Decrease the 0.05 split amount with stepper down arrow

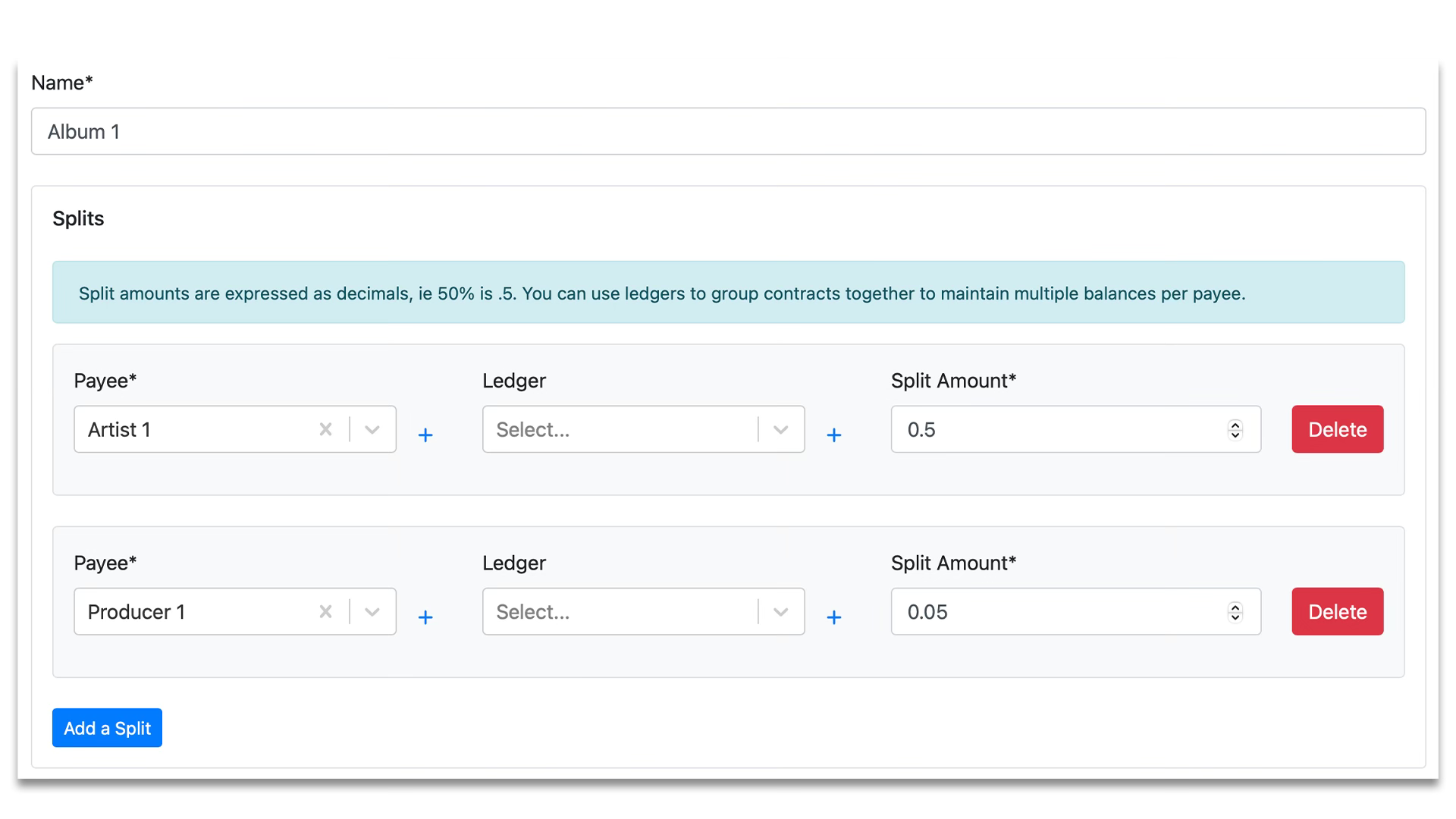(x=1235, y=617)
